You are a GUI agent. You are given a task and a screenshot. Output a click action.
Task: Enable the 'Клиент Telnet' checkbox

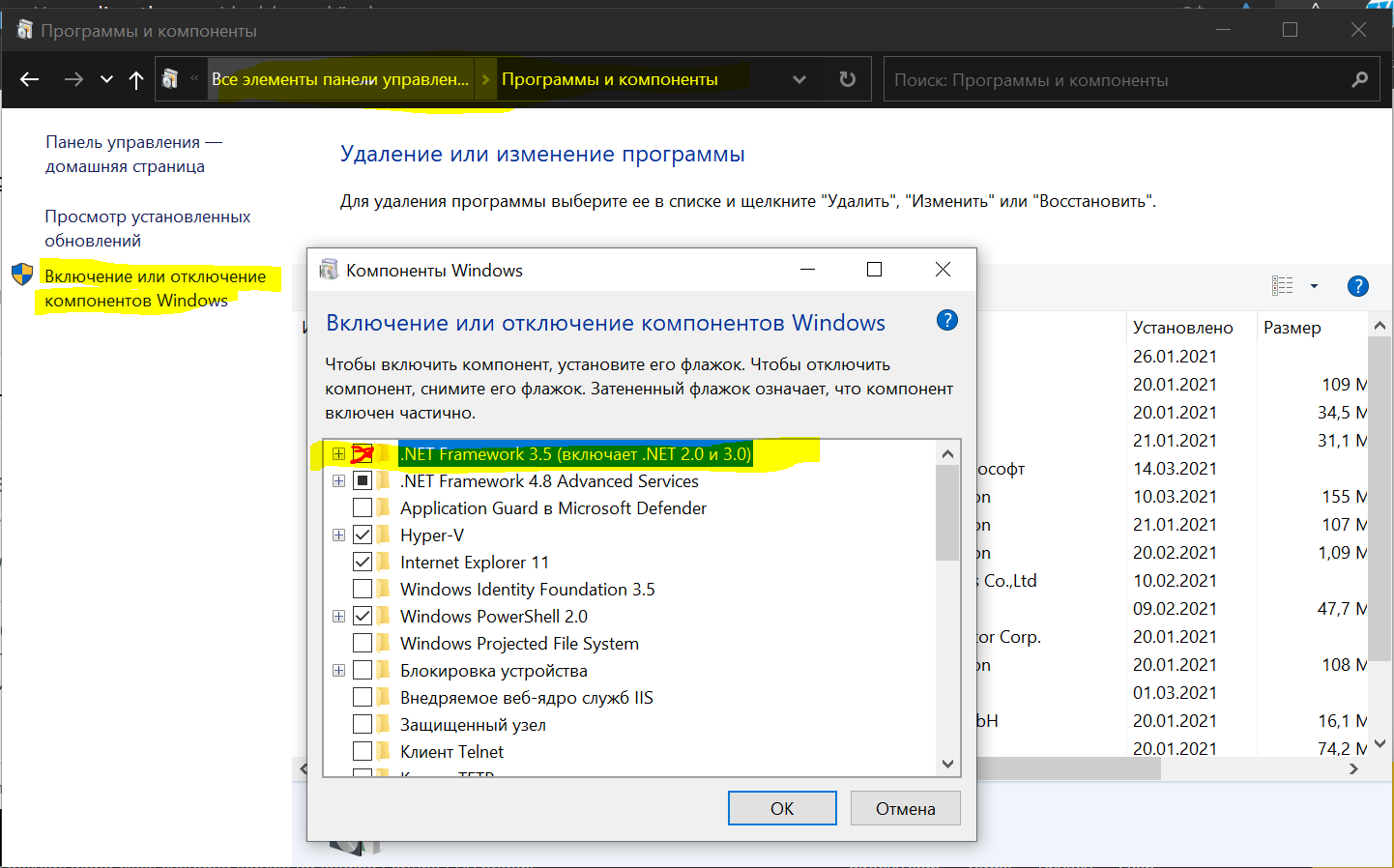pos(363,751)
